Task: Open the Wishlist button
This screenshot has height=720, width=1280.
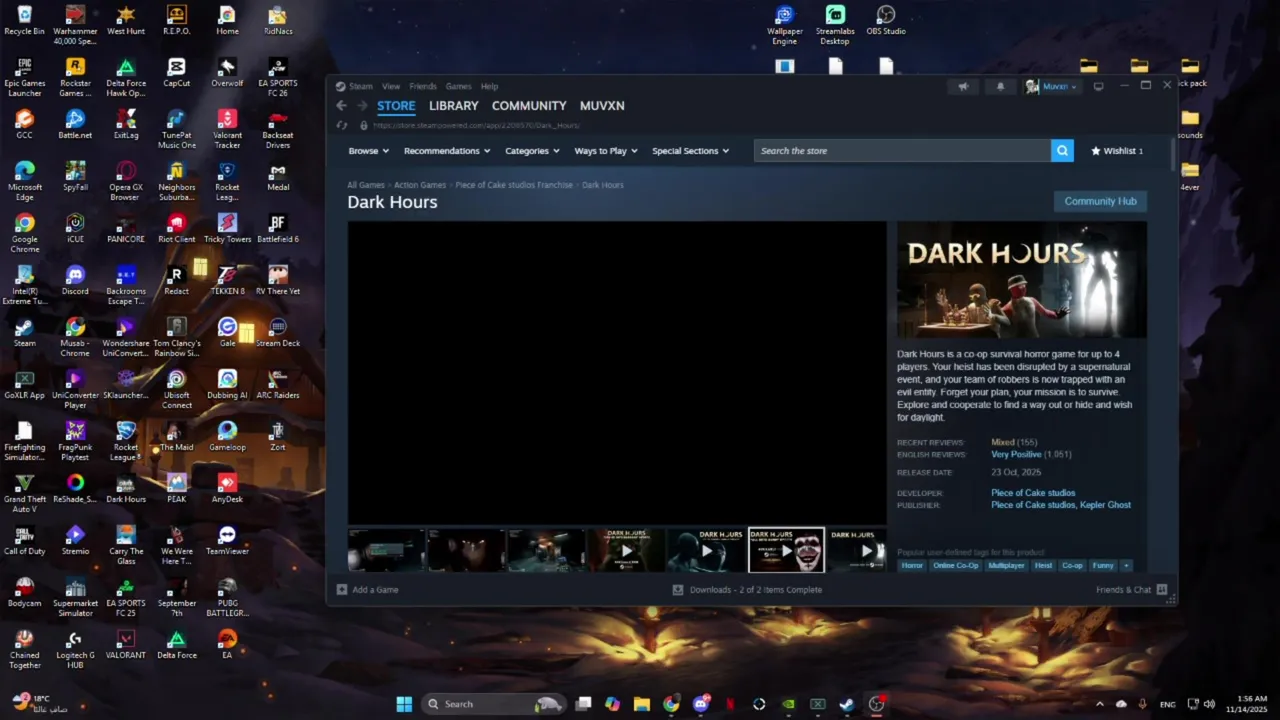Action: coord(1117,151)
